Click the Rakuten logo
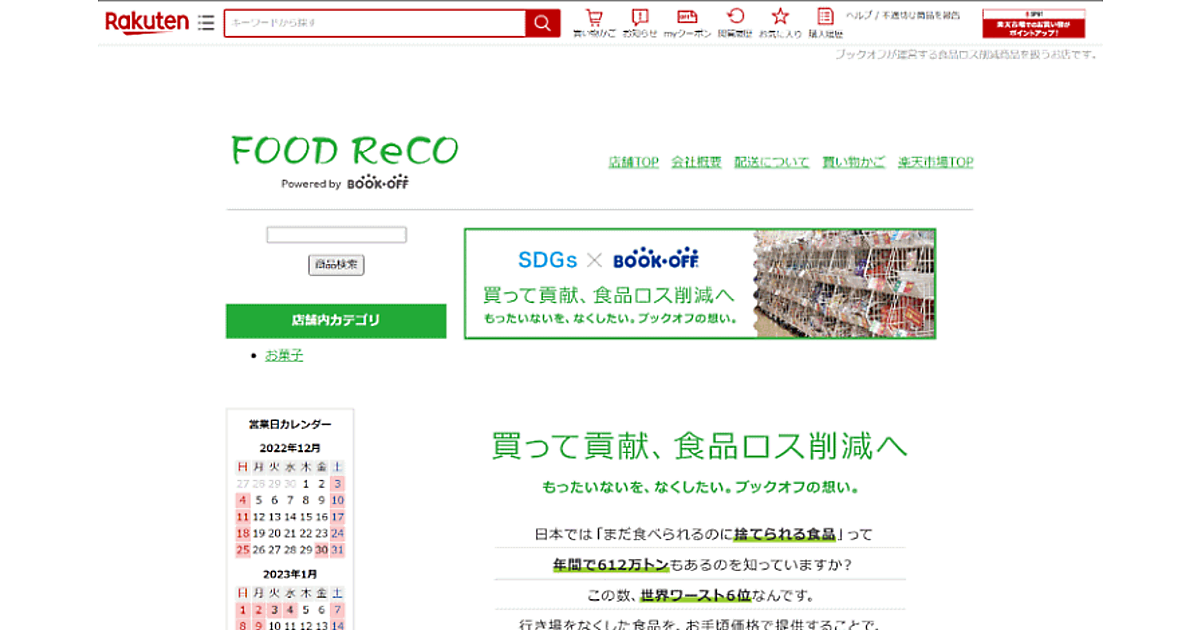 (147, 22)
